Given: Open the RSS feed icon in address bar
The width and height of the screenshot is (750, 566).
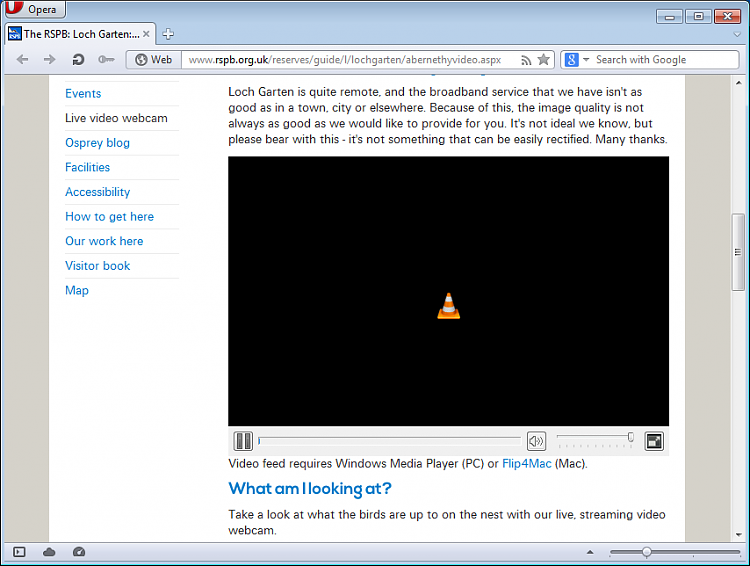Looking at the screenshot, I should [x=526, y=60].
